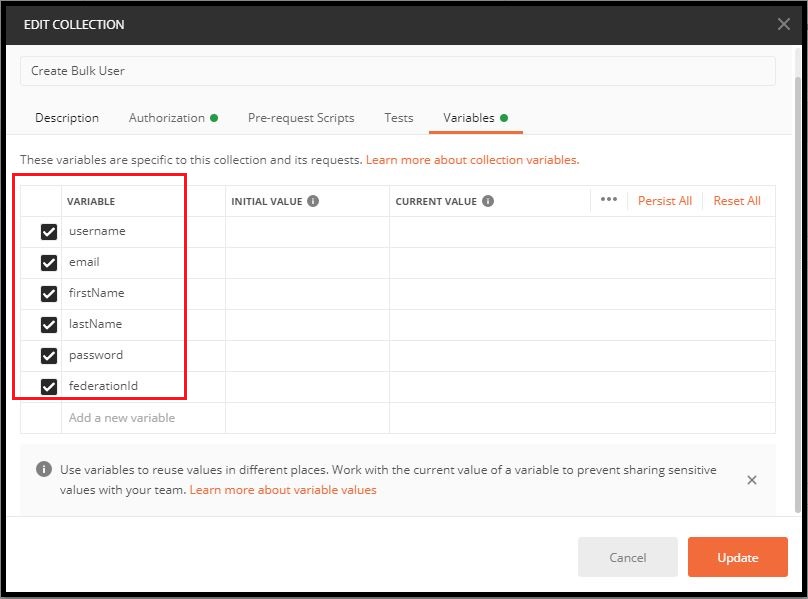Click the Current Value info icon
Screen dimensions: 808x599
click(487, 201)
